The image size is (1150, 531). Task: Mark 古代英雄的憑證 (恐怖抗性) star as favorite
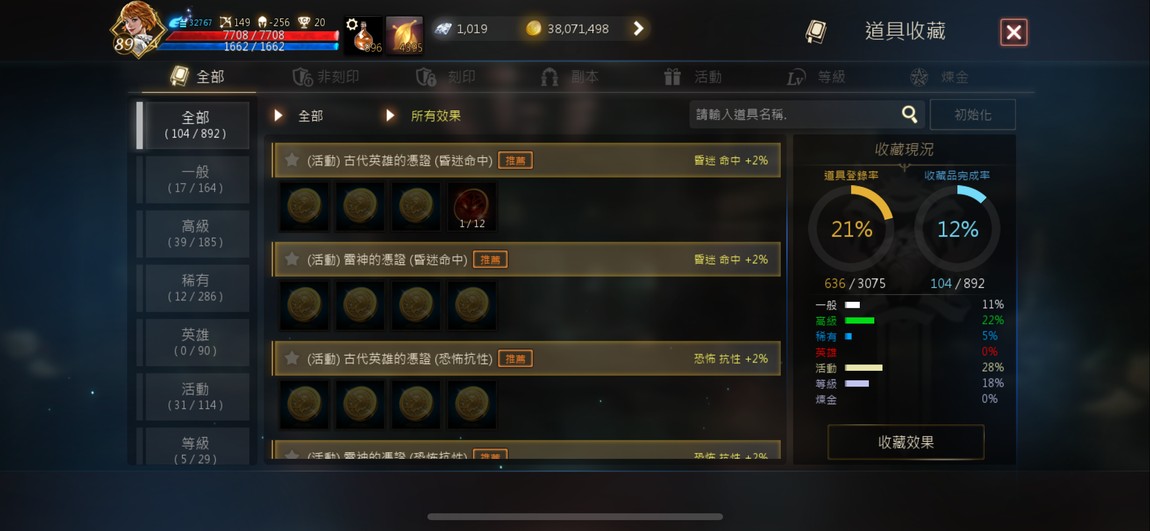point(292,358)
